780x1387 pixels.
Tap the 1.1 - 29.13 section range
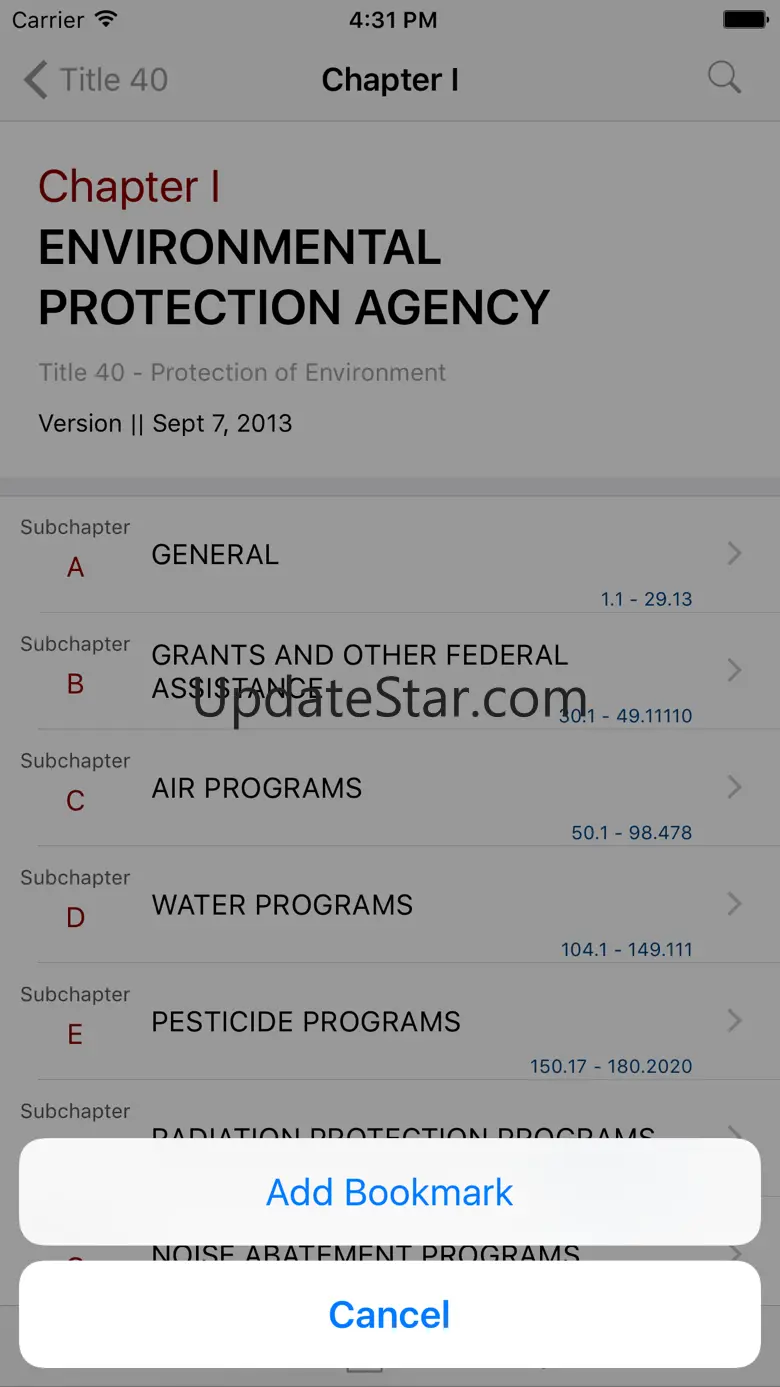coord(646,599)
